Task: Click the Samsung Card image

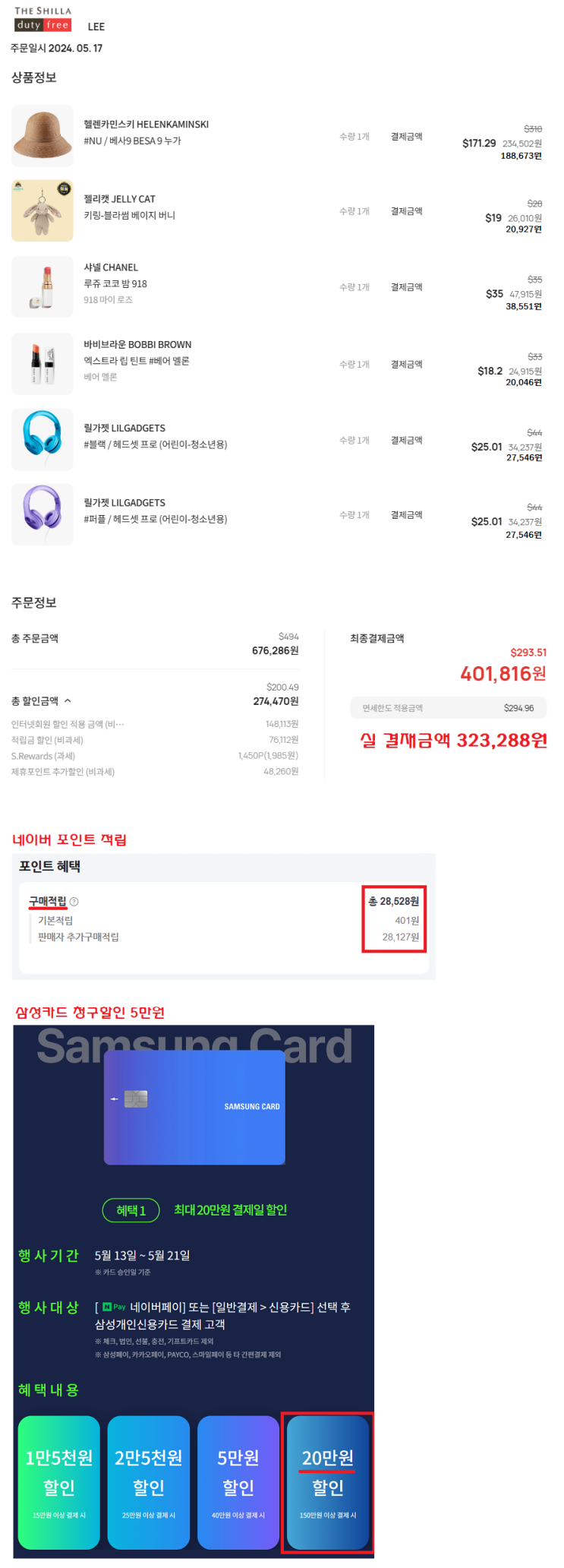Action: tap(194, 1107)
